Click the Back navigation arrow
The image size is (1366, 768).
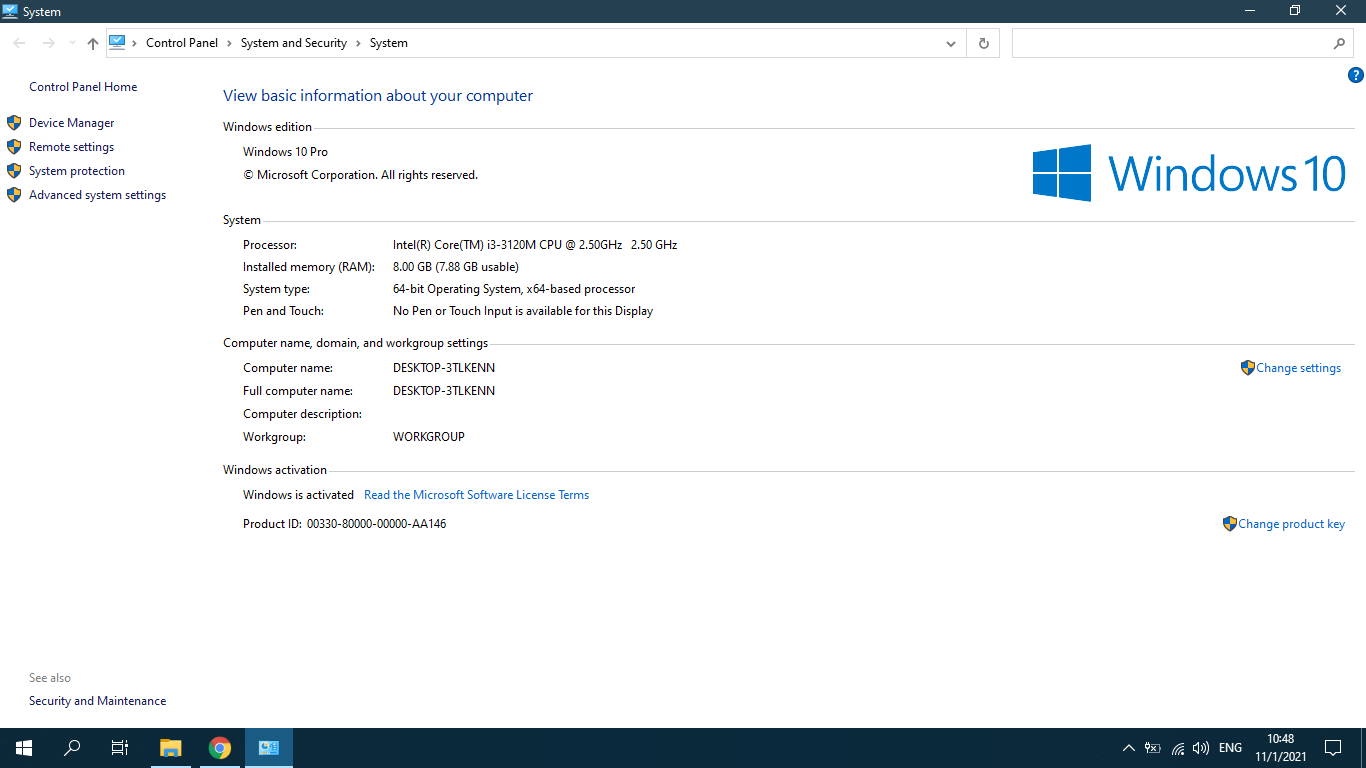pyautogui.click(x=19, y=43)
